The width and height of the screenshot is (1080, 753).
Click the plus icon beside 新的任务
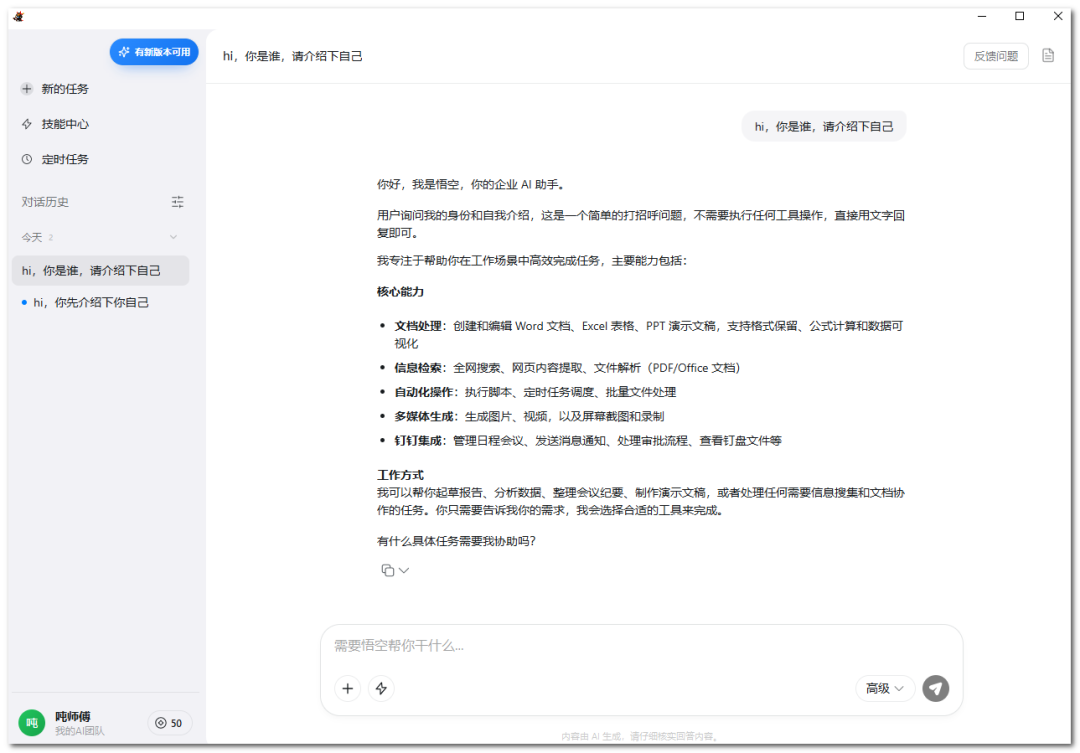click(x=27, y=89)
